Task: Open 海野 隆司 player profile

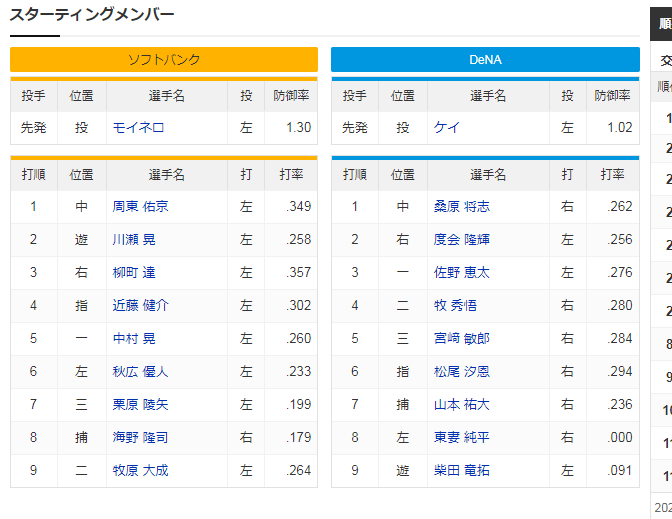Action: pyautogui.click(x=140, y=438)
